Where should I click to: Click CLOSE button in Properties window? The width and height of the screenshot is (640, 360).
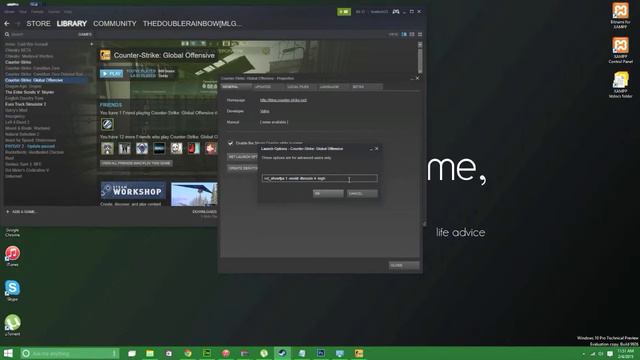404,265
